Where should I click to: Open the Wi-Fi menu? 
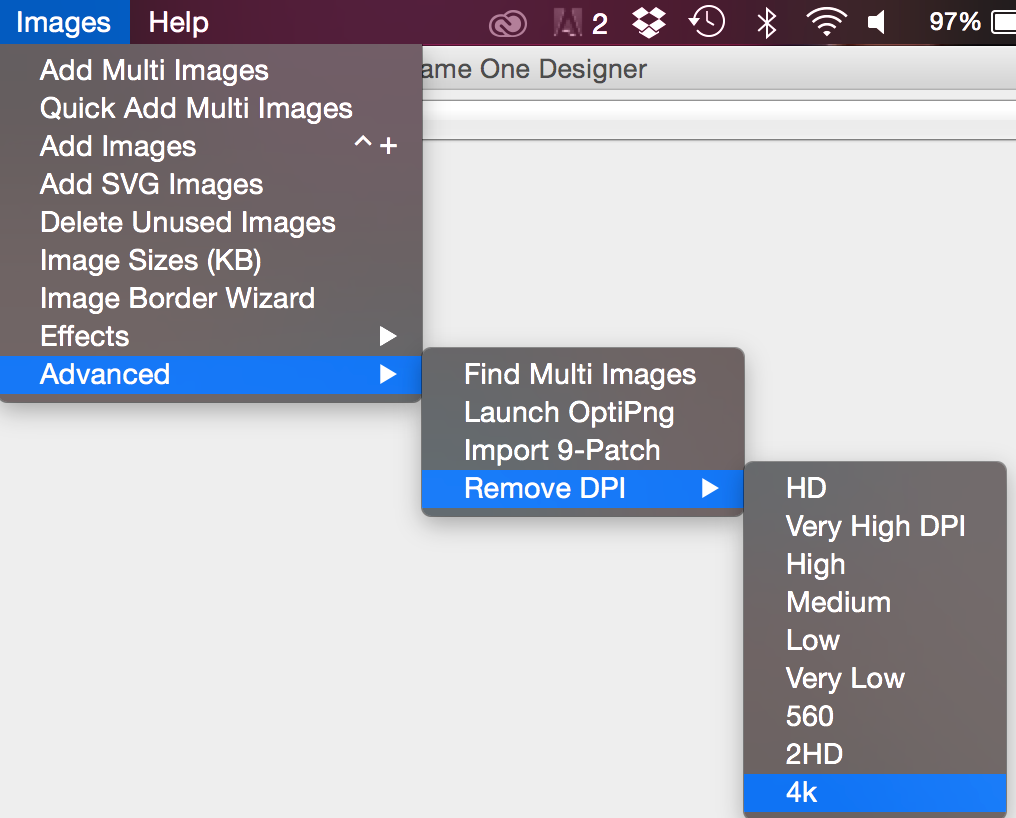[827, 22]
